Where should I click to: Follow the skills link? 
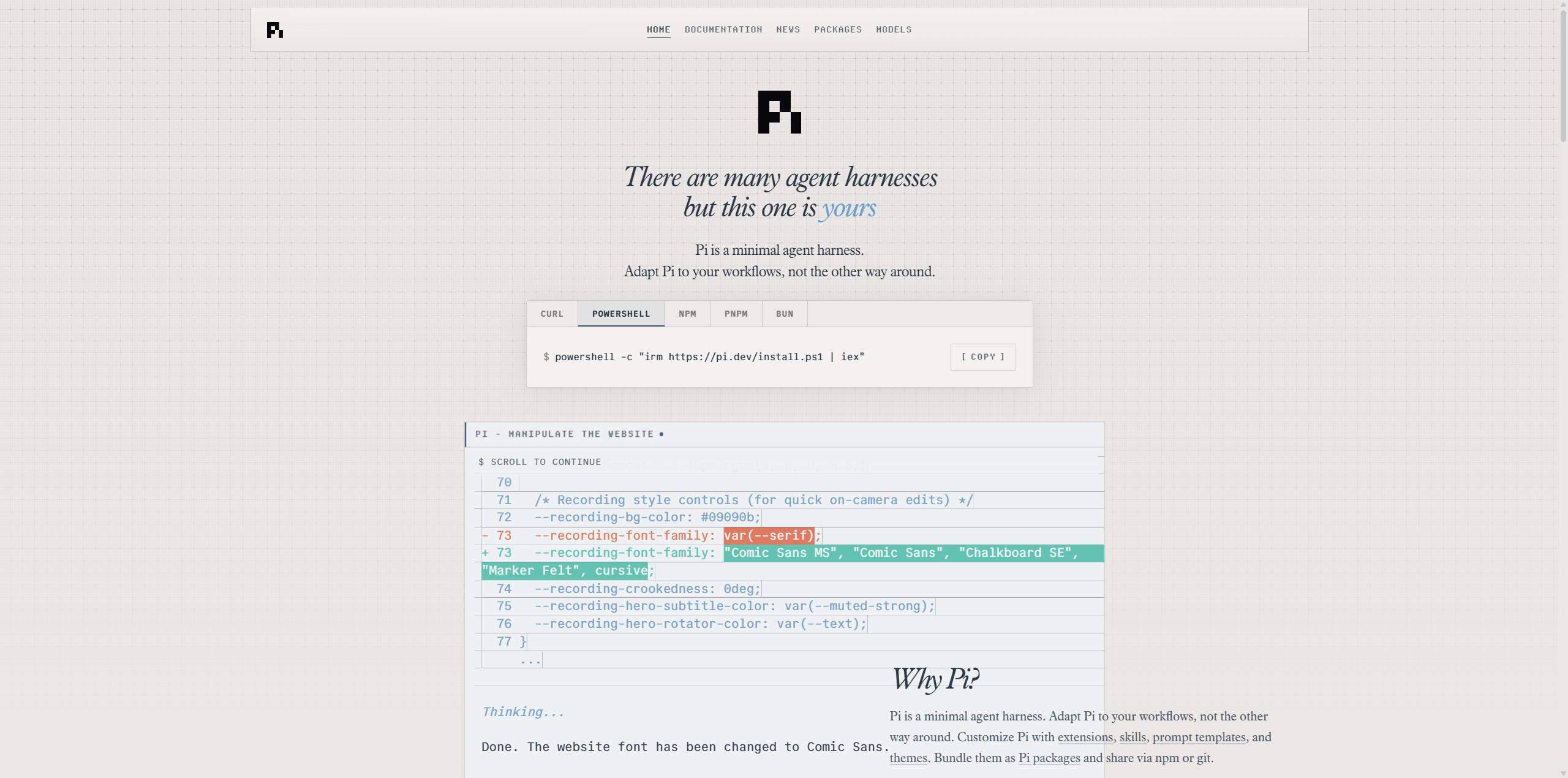pos(1133,738)
